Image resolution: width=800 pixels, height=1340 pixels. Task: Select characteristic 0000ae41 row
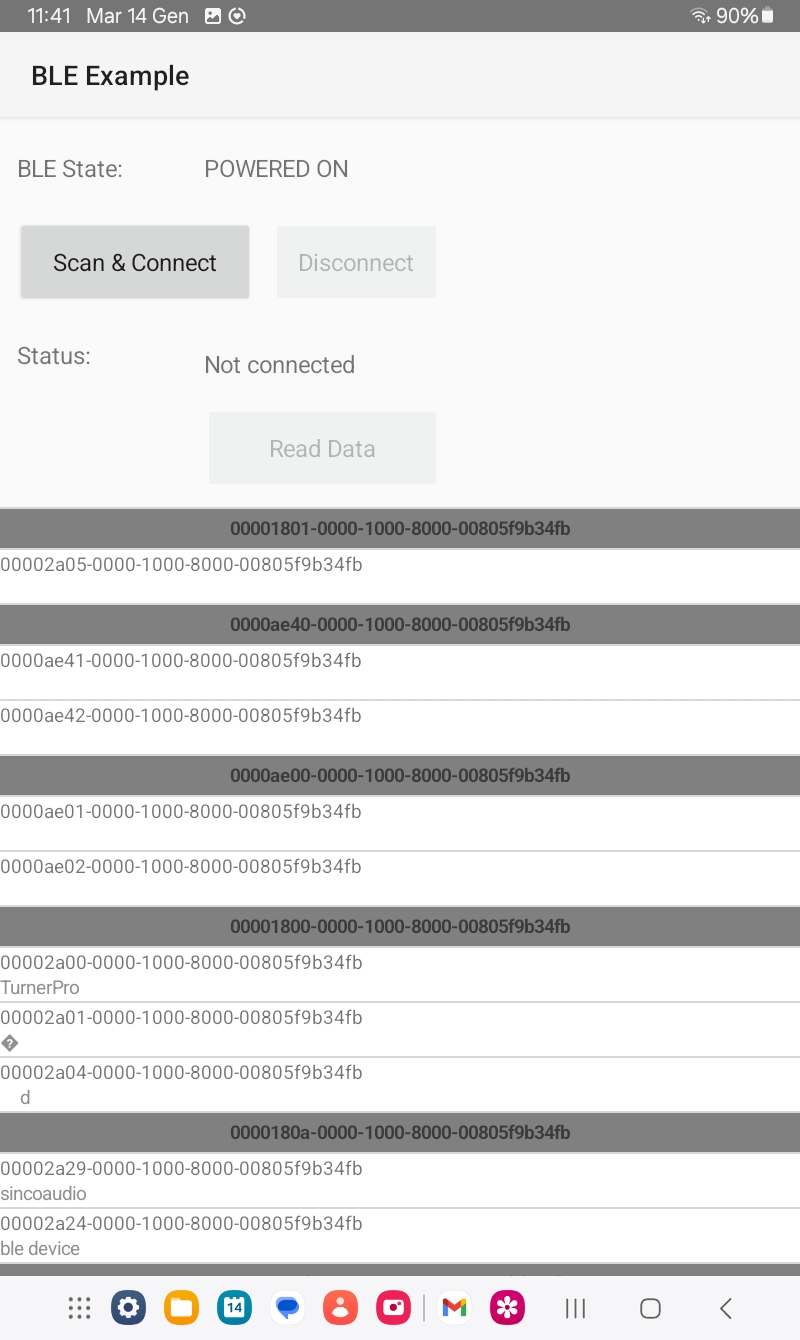[400, 671]
